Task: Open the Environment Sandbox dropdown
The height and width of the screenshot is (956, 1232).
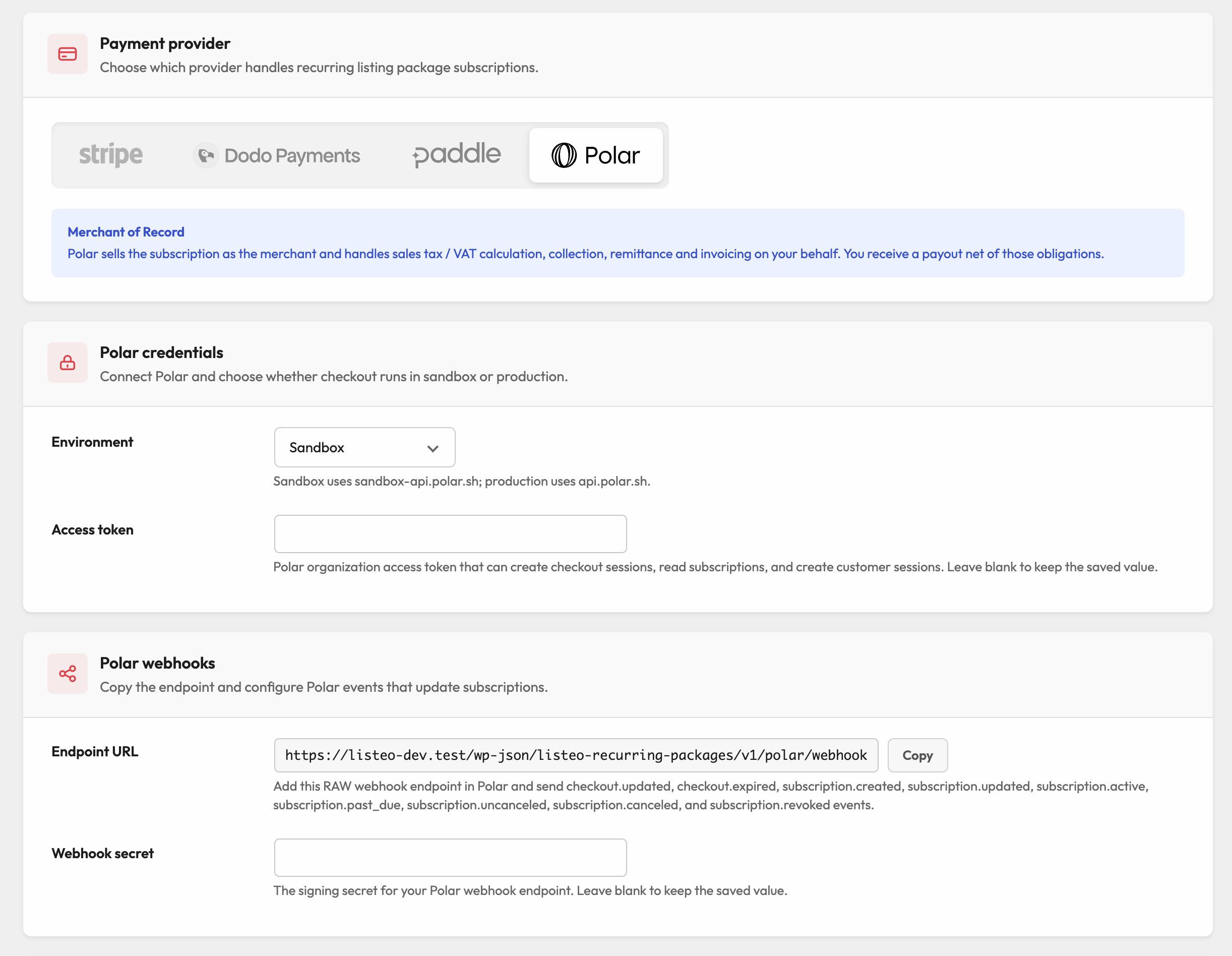Action: (x=364, y=447)
